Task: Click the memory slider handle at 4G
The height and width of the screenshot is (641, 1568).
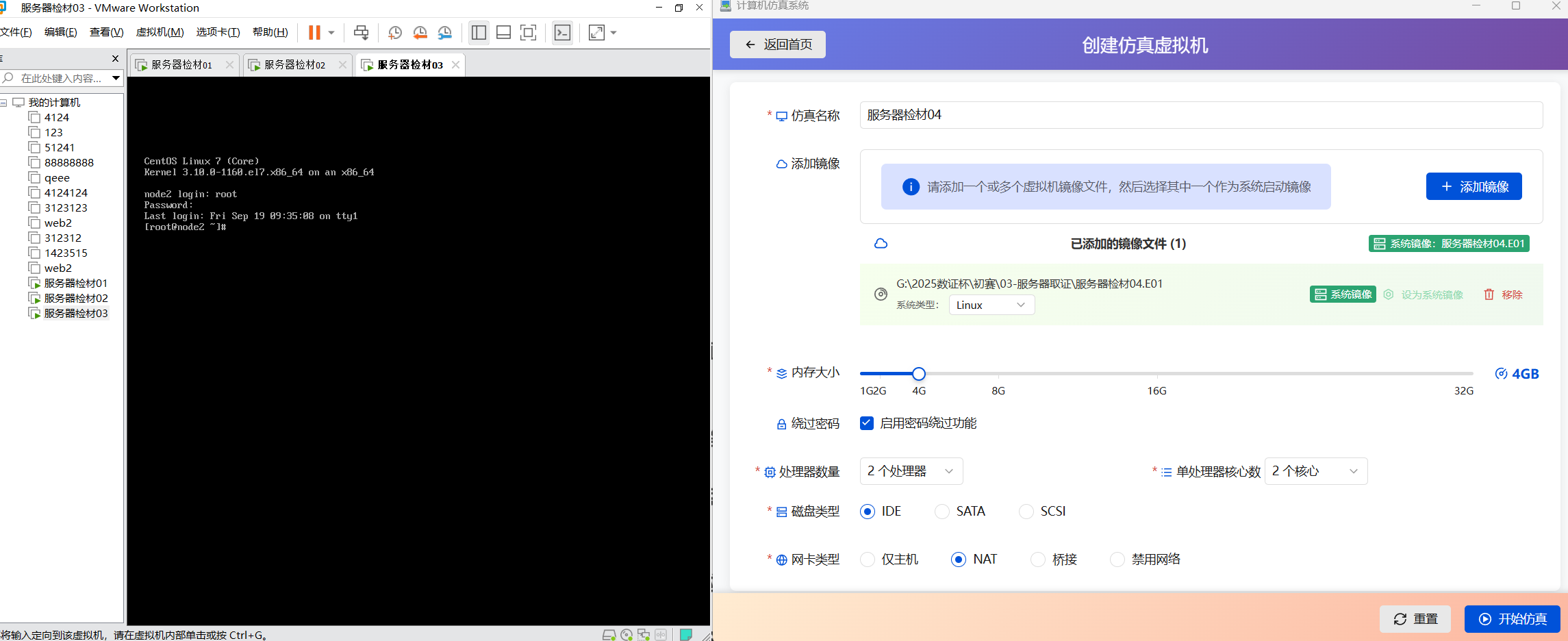Action: pos(919,374)
